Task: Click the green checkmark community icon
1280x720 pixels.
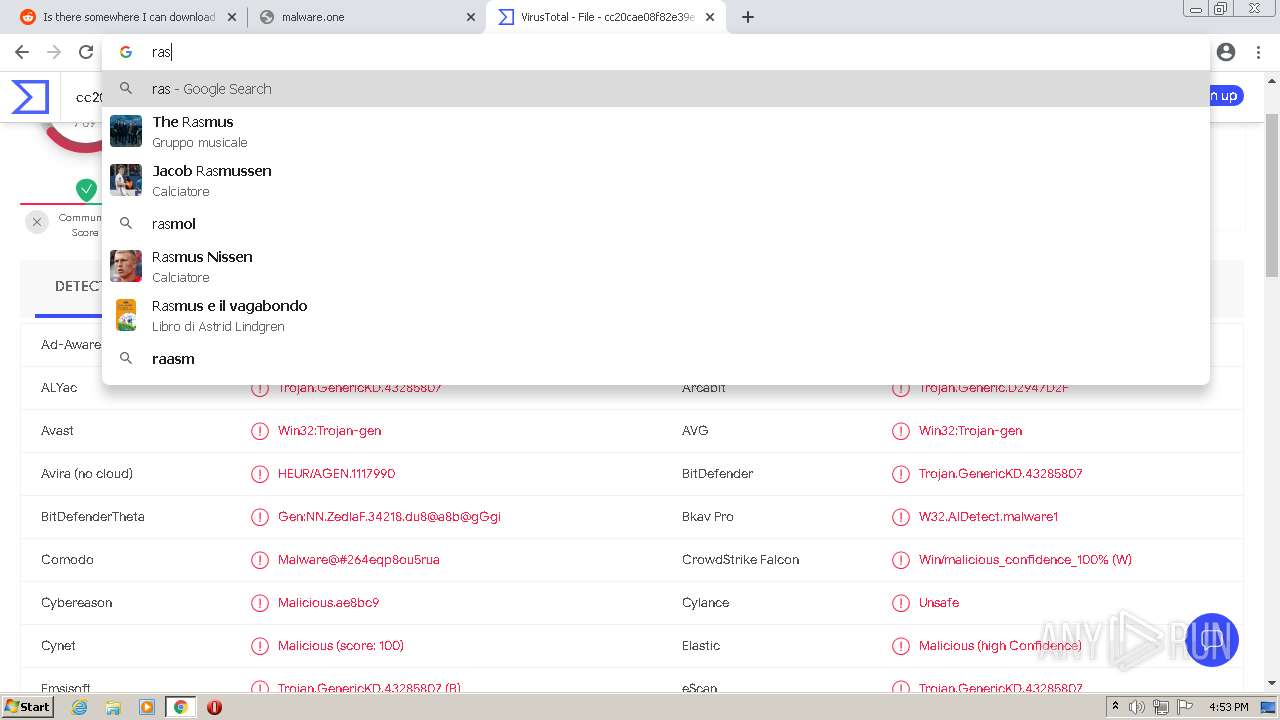Action: (87, 189)
